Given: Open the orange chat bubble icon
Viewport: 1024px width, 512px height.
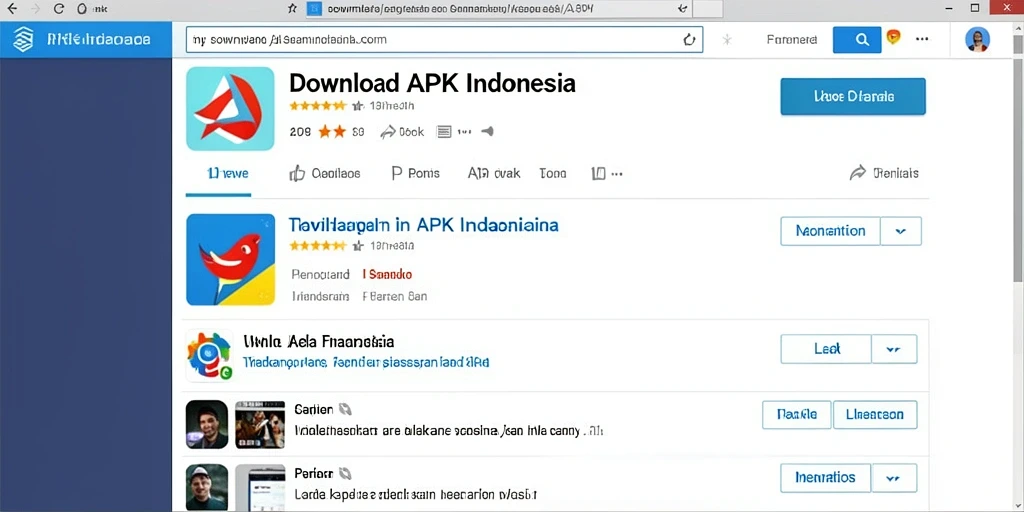Looking at the screenshot, I should (x=893, y=37).
